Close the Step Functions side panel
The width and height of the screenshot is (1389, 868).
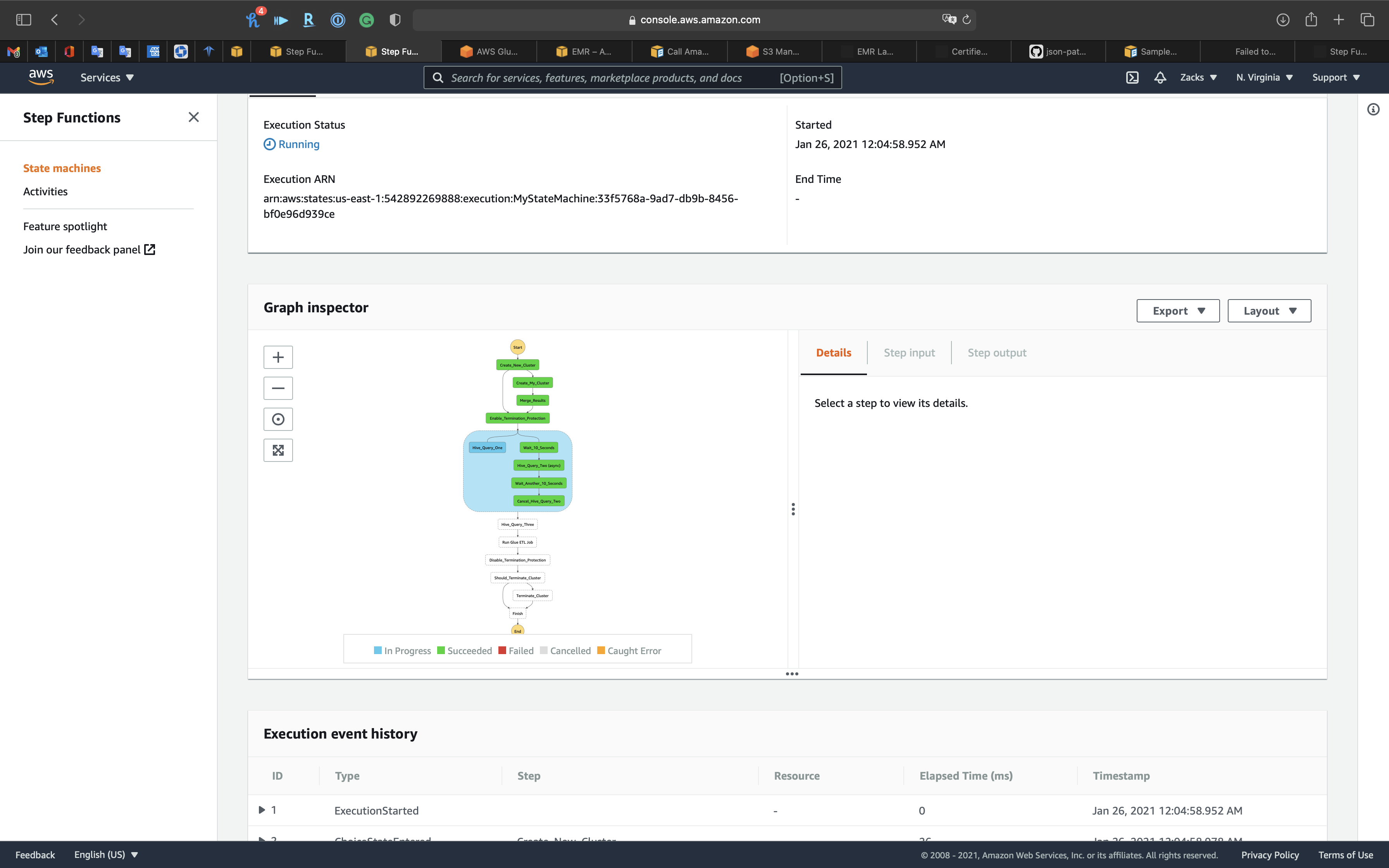[193, 117]
